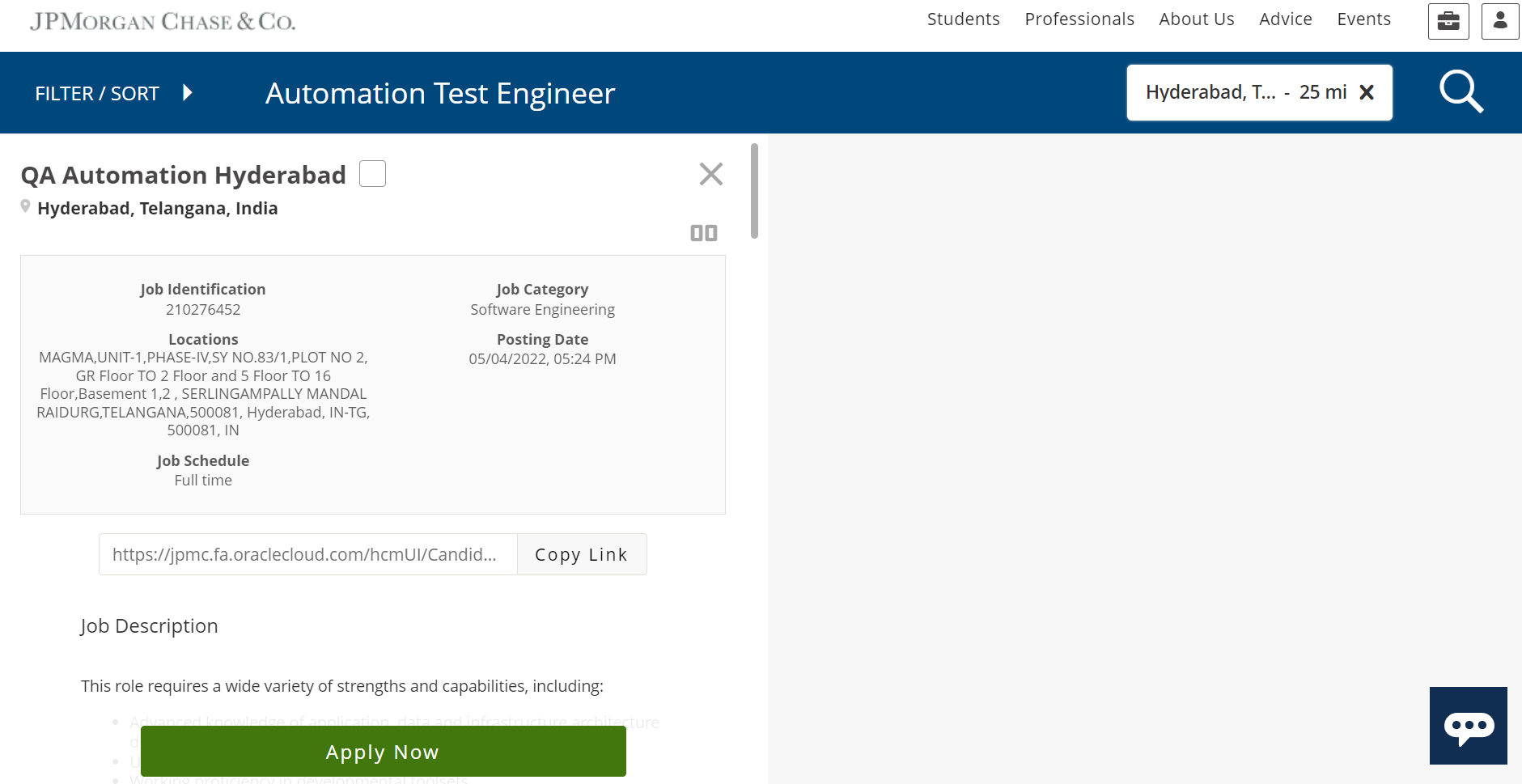This screenshot has height=784, width=1522.
Task: Click the Full time job schedule value
Action: pyautogui.click(x=203, y=481)
